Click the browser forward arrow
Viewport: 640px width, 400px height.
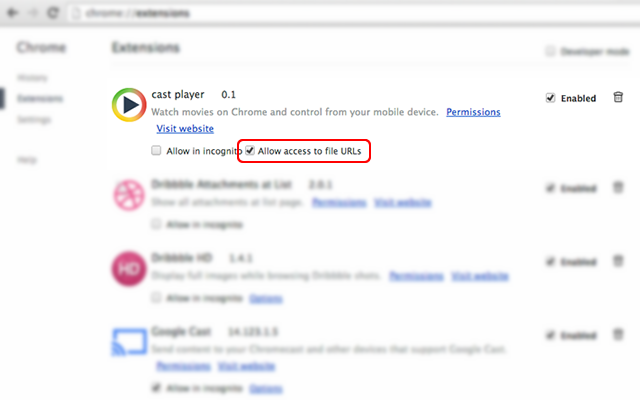point(33,13)
